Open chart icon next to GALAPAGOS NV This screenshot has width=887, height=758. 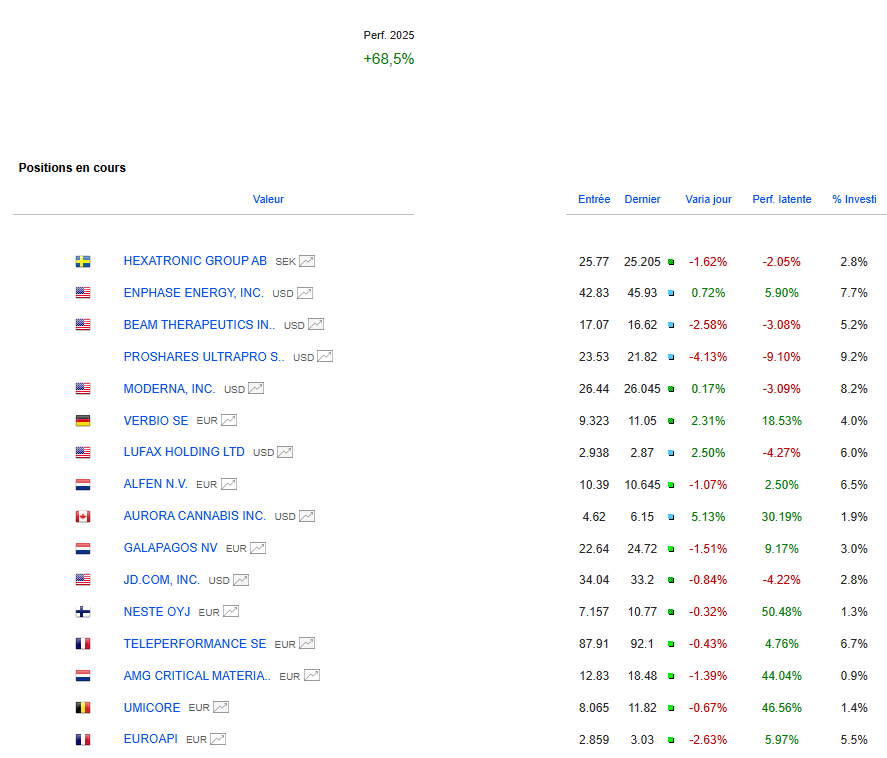click(258, 548)
